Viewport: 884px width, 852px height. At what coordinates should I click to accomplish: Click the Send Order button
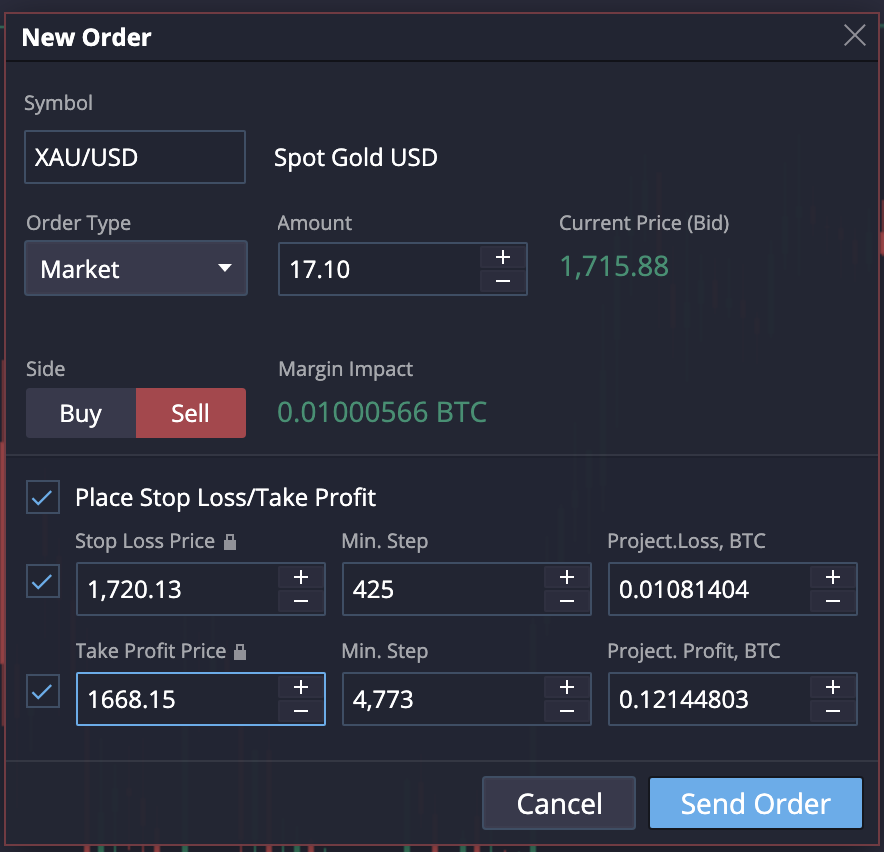point(755,804)
